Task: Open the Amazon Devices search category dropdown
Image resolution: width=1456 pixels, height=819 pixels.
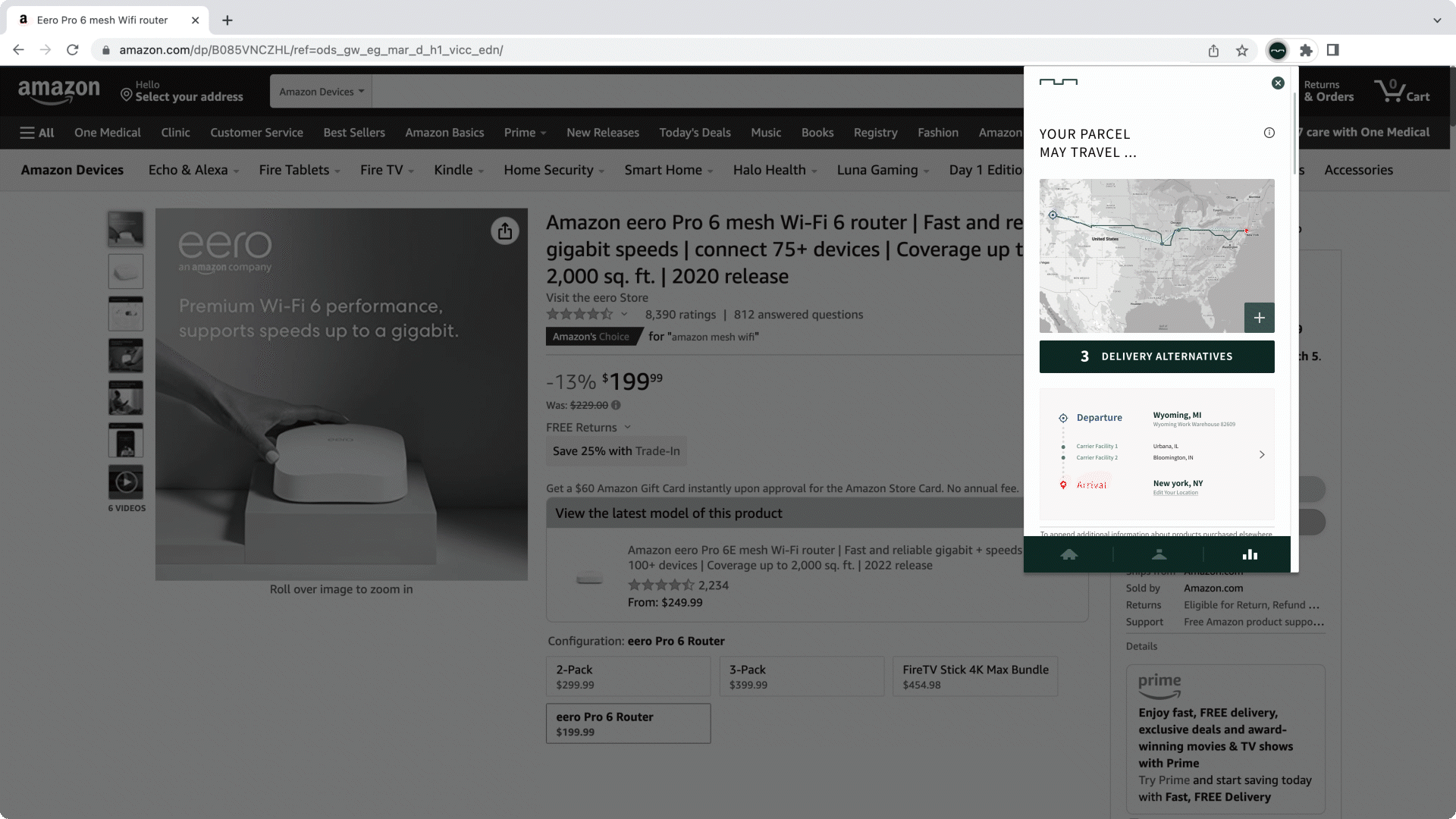Action: 322,92
